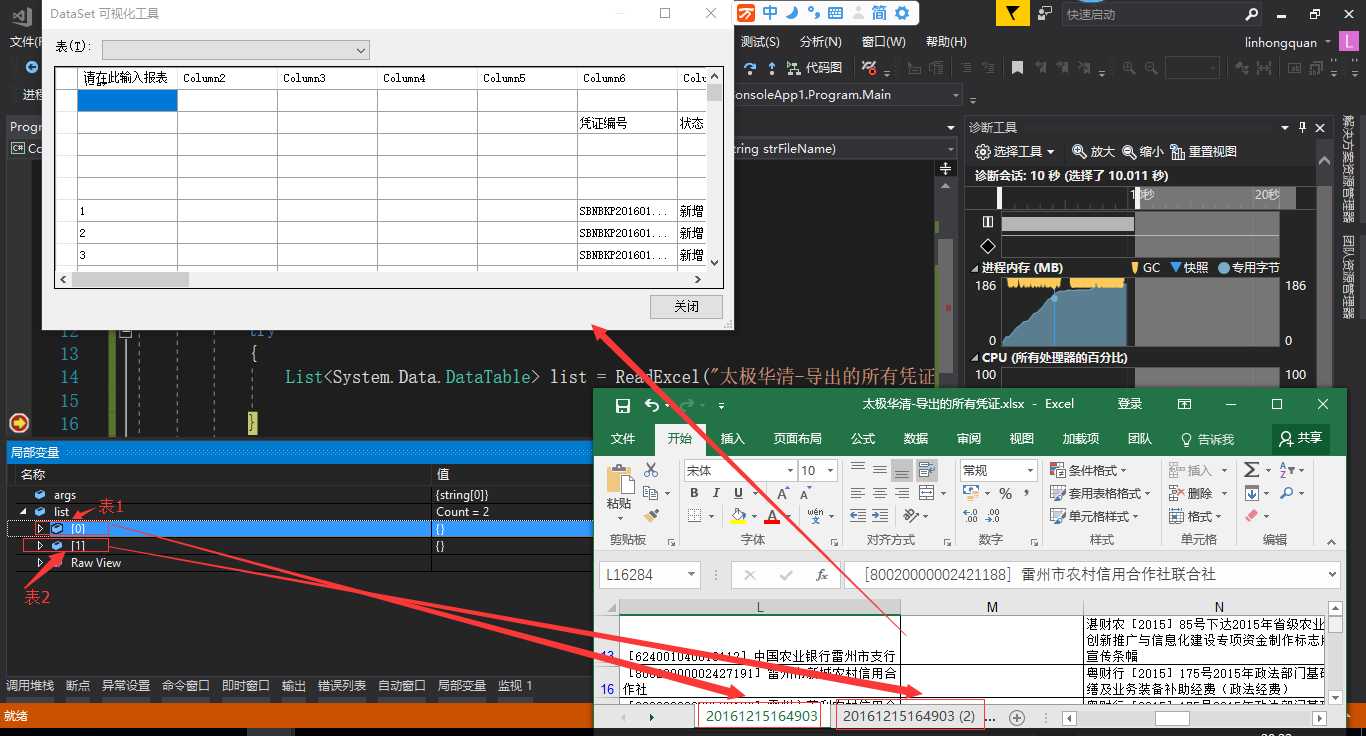Open the Excel font name combo box
Image resolution: width=1366 pixels, height=736 pixels.
740,470
